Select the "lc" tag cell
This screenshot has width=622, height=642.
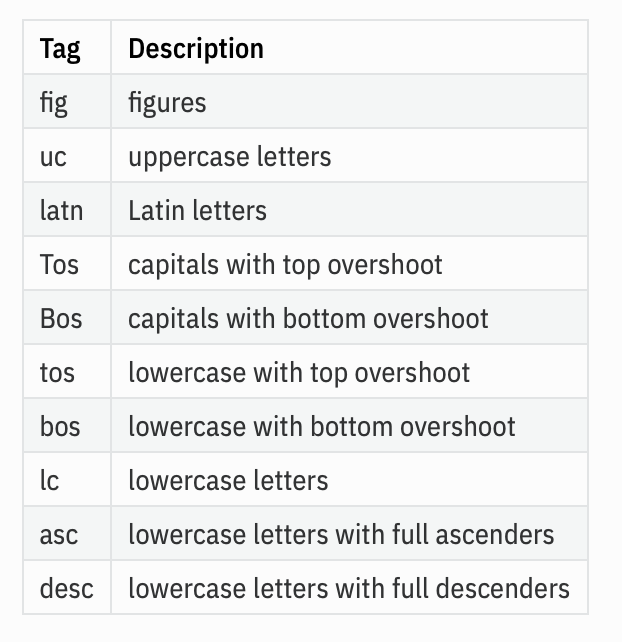[50, 480]
